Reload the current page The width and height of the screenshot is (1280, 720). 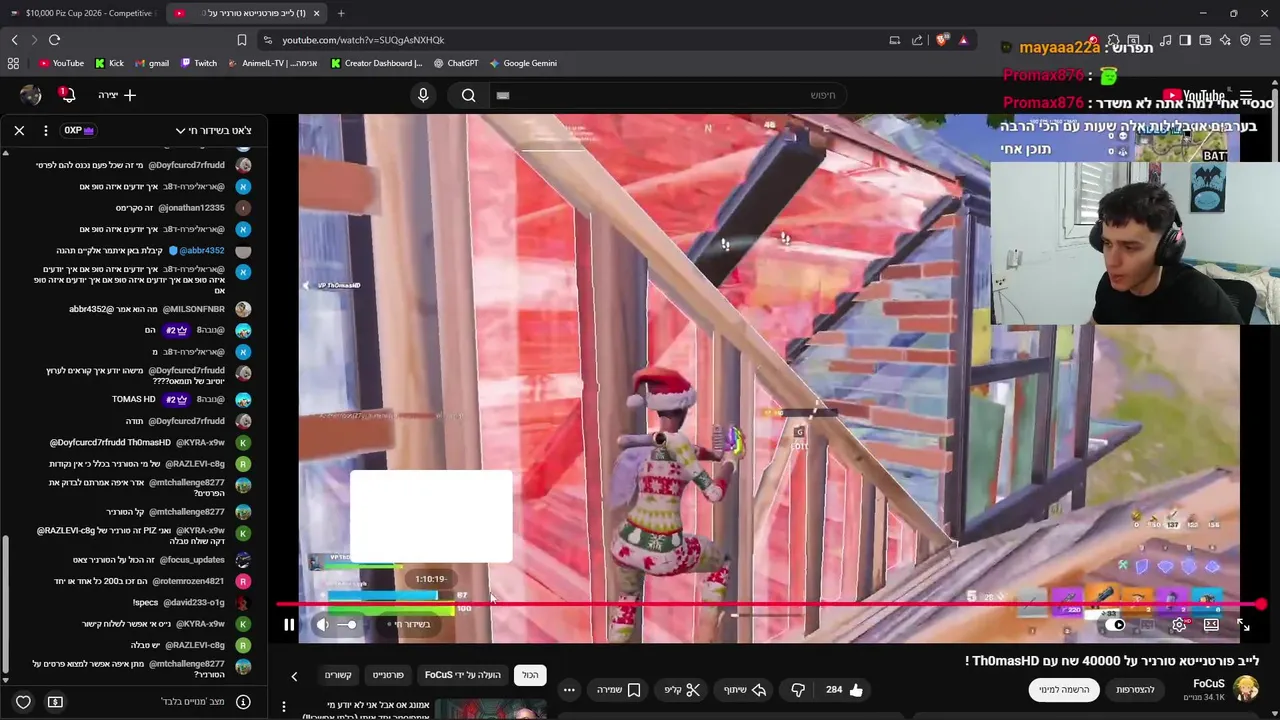click(54, 40)
